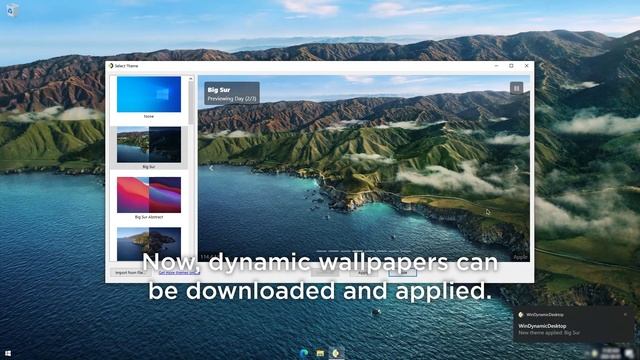Screen dimensions: 640x360
Task: Click the Import from file button
Action: (x=130, y=272)
